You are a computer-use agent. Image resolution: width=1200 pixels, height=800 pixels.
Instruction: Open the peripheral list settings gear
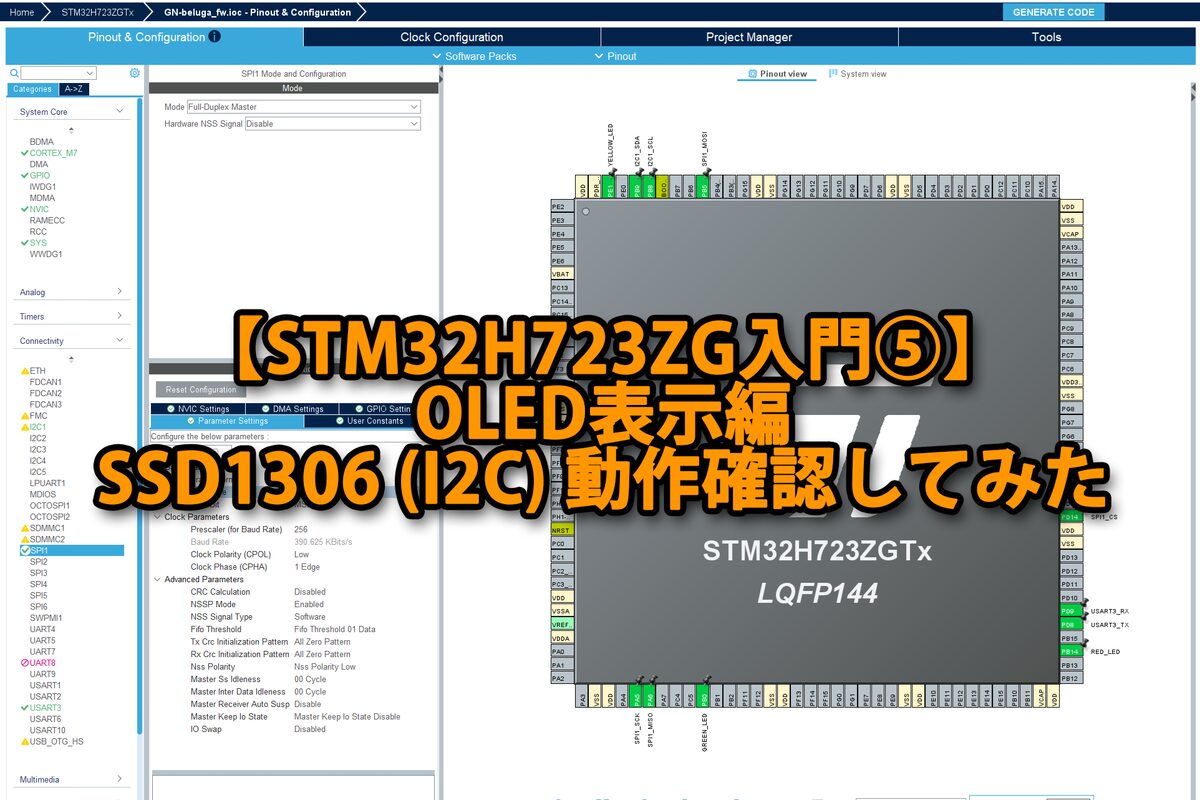(135, 73)
